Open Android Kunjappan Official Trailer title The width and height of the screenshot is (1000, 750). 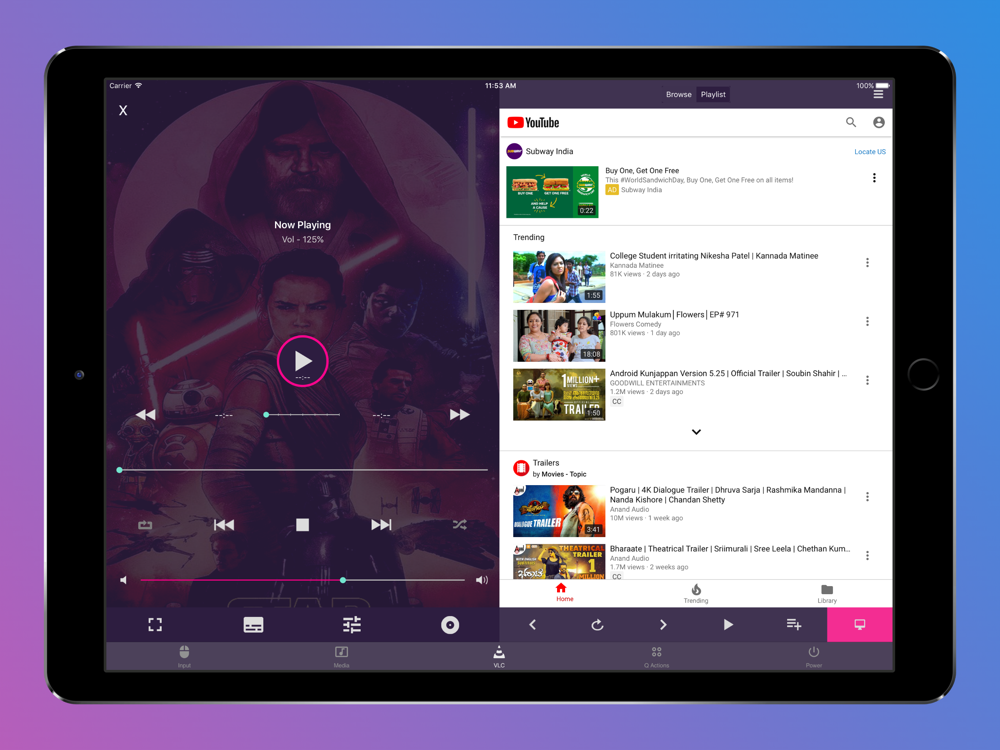click(728, 373)
